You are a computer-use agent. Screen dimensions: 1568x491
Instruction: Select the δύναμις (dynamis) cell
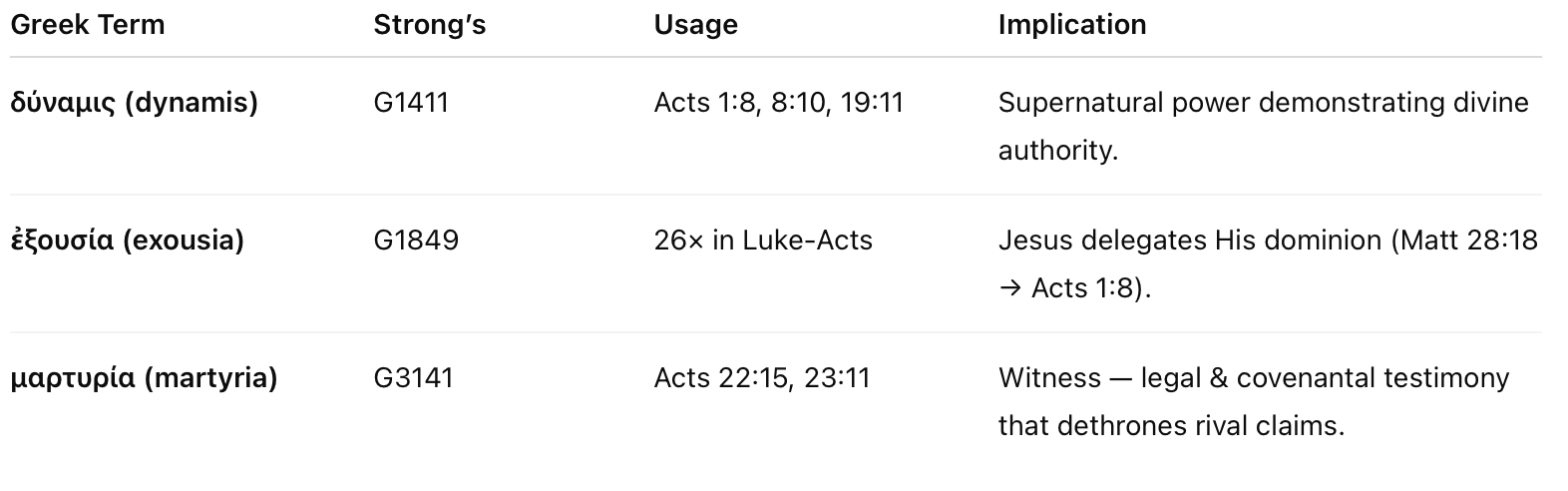[134, 103]
